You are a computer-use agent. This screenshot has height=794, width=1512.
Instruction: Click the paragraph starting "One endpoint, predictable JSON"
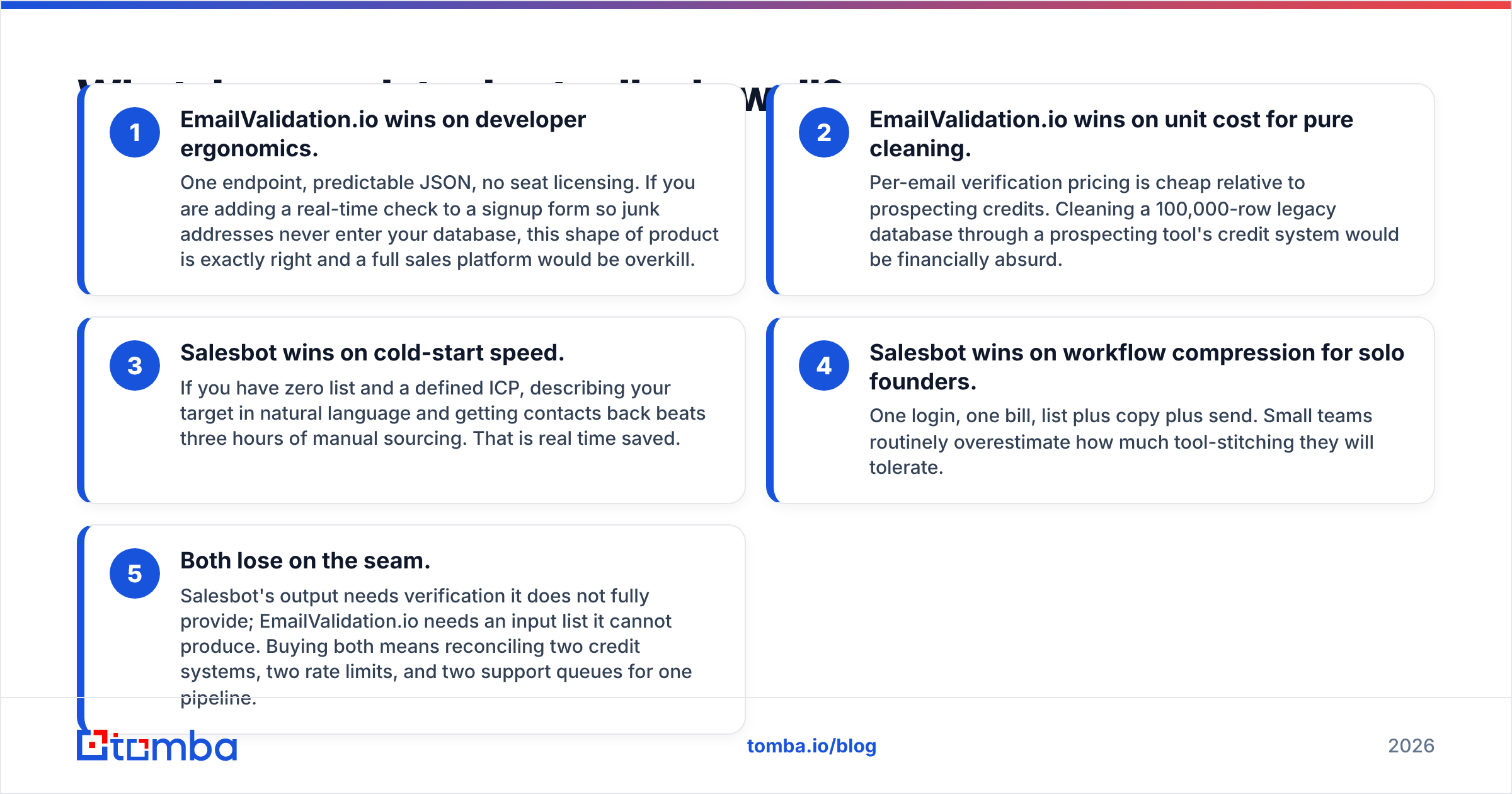point(449,221)
